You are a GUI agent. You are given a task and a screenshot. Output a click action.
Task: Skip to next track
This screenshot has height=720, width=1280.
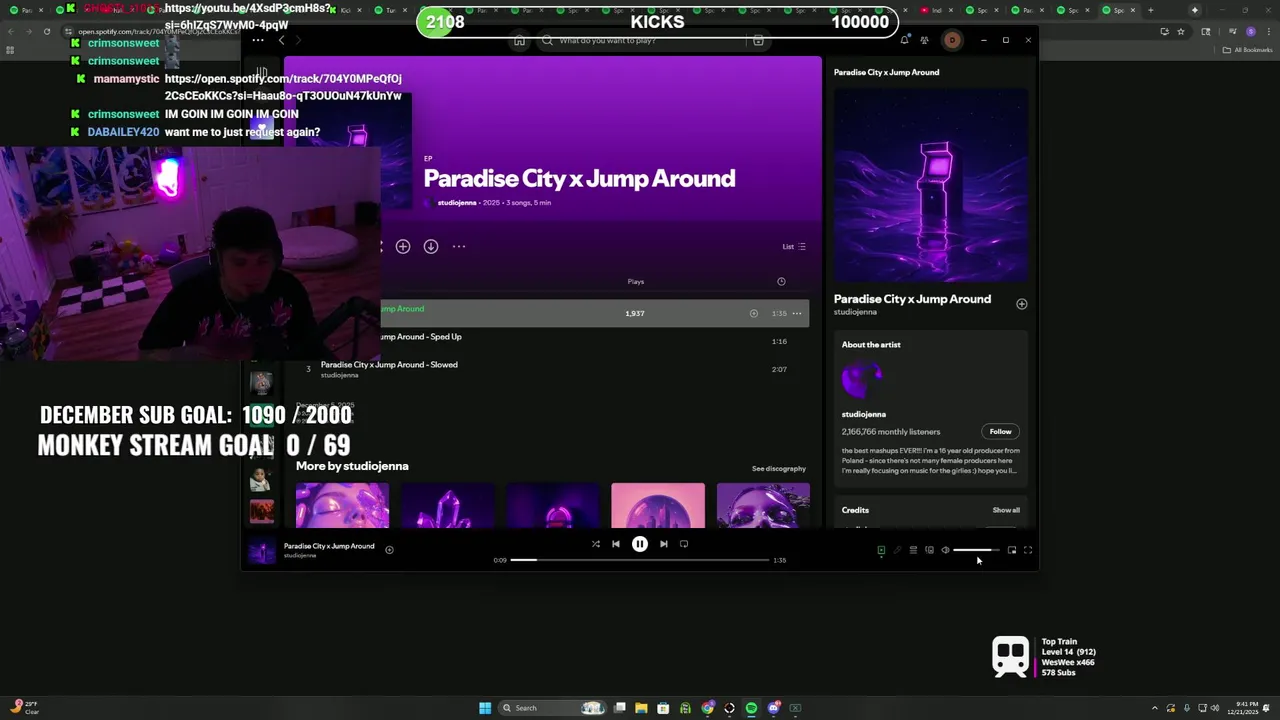click(663, 544)
